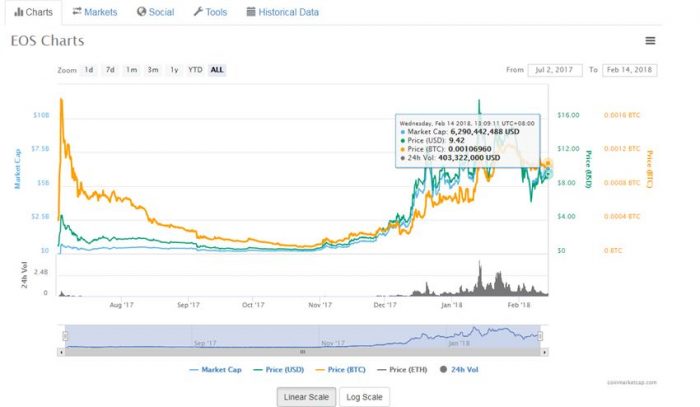
Task: Set zoom to 1d
Action: tap(89, 70)
